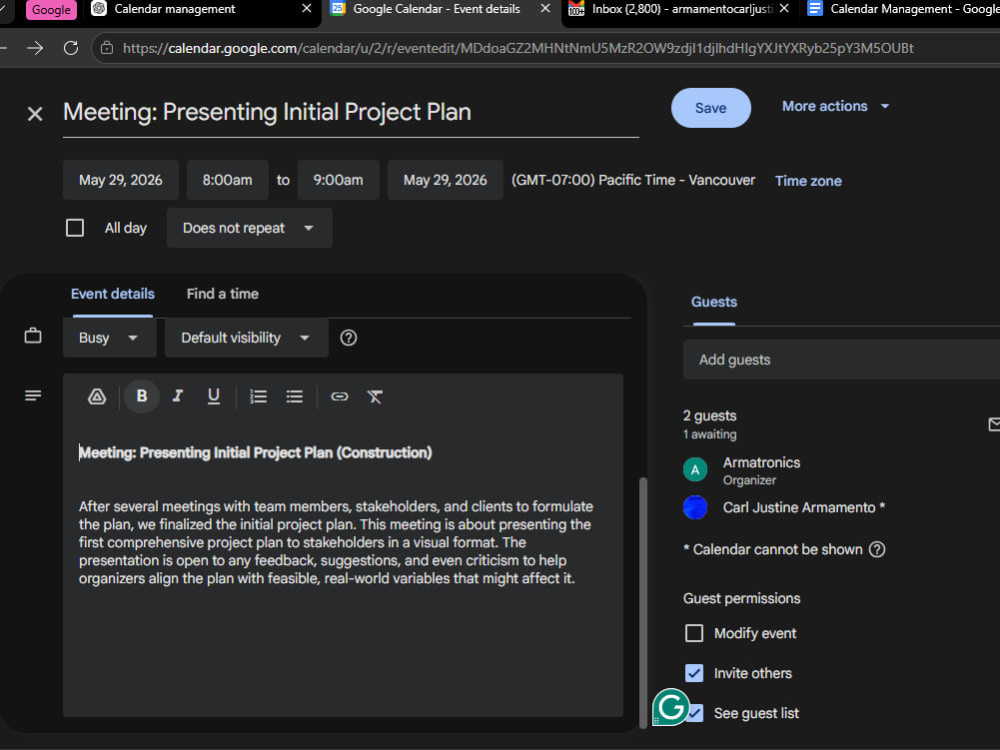The image size is (1000, 750).
Task: Insert a numbered list in description
Action: click(258, 397)
